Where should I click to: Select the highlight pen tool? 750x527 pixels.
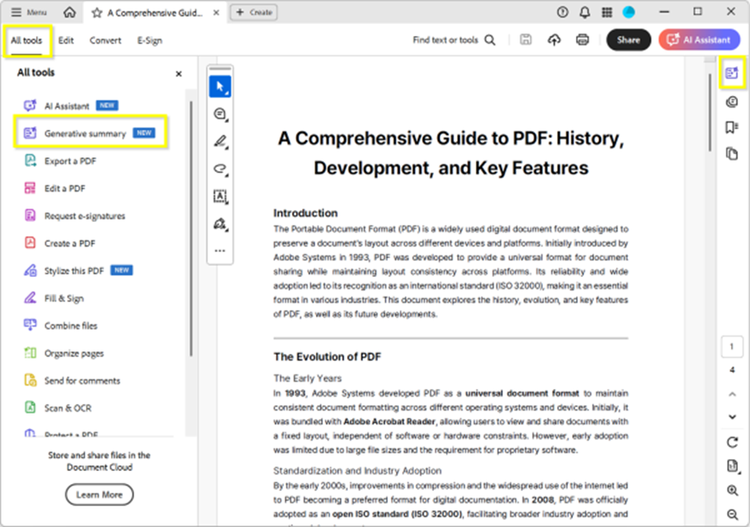tap(220, 142)
